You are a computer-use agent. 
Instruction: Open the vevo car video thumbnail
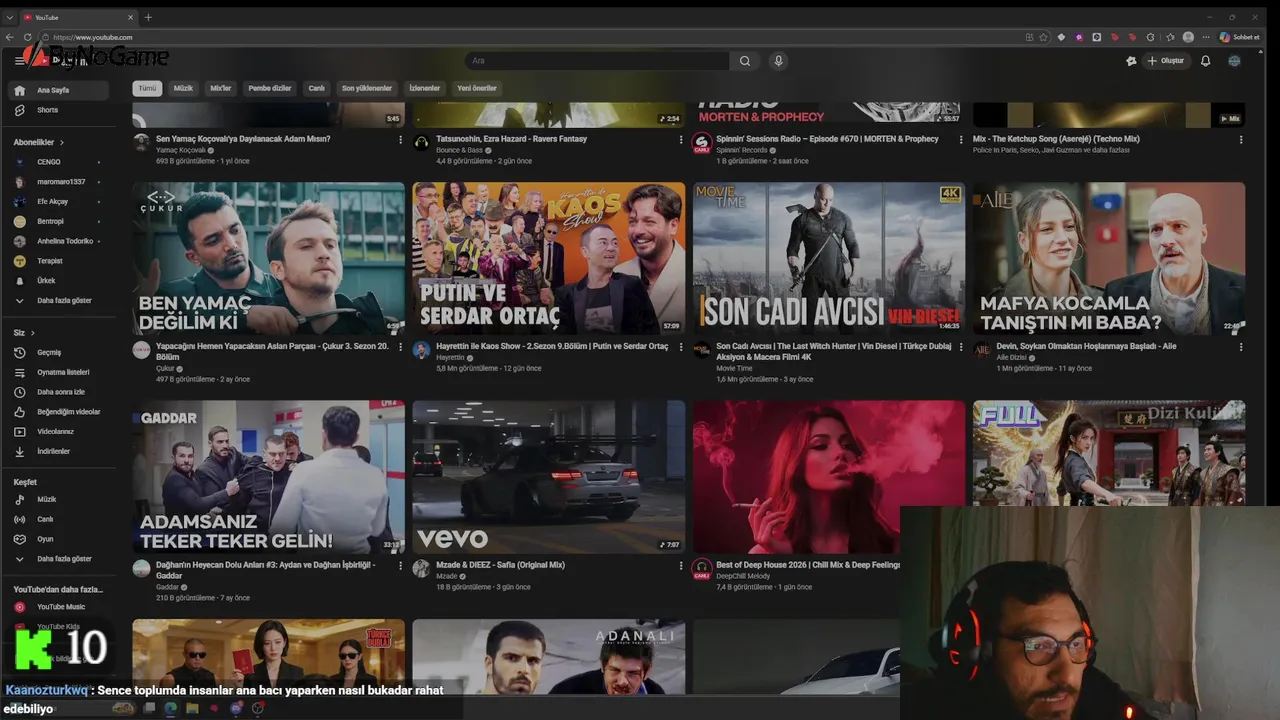pos(549,477)
